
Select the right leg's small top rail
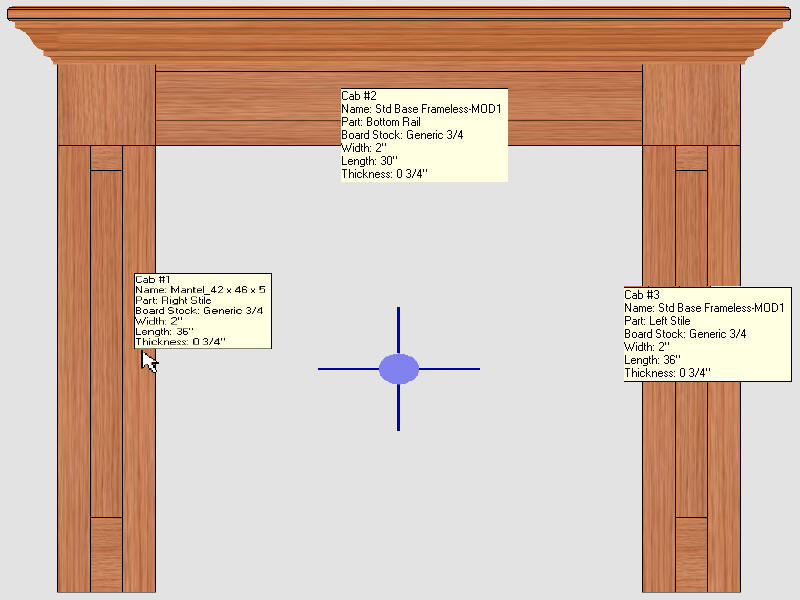691,158
